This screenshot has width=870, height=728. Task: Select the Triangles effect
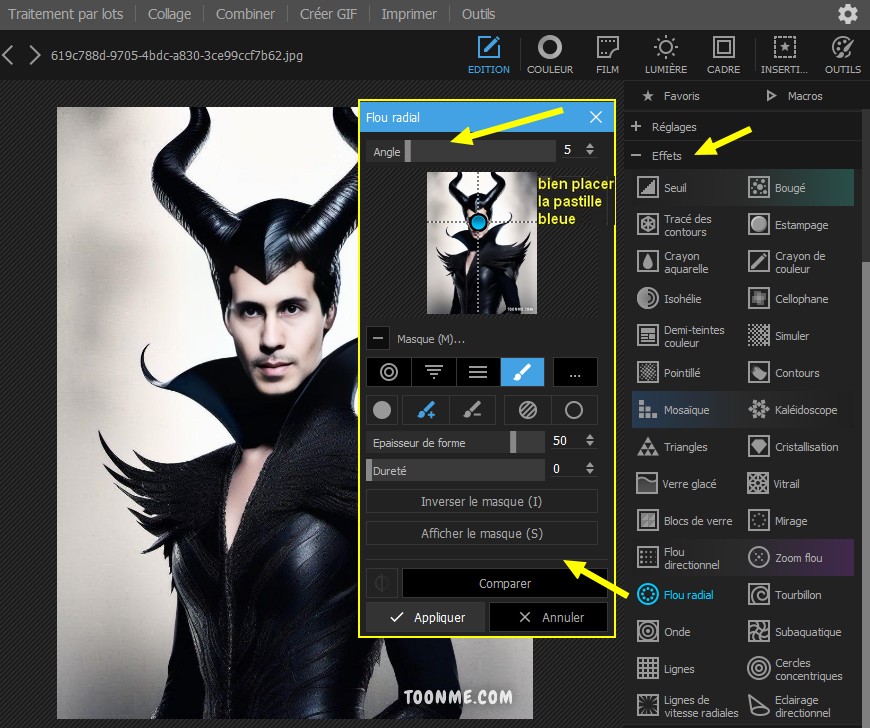click(687, 447)
